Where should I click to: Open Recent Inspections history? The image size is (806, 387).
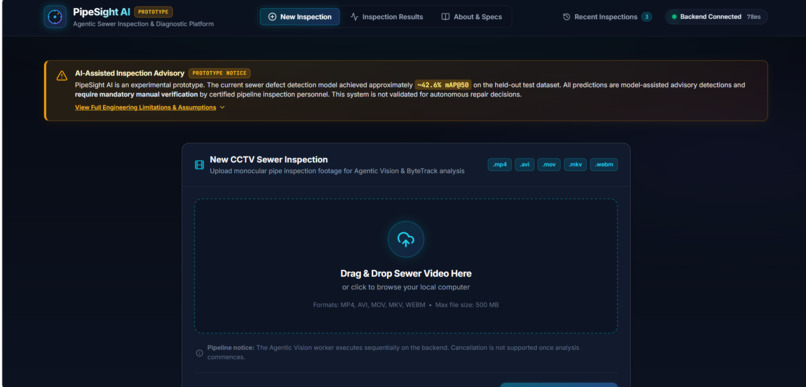pyautogui.click(x=607, y=17)
